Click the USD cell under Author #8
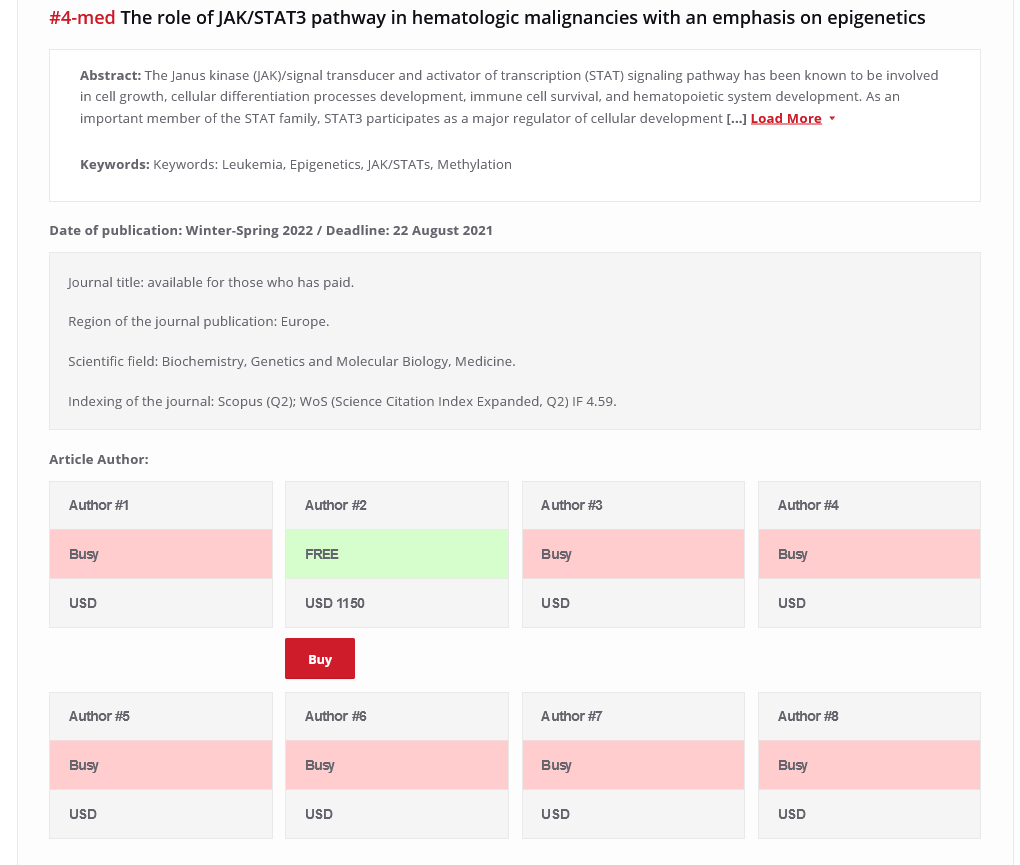The image size is (1020, 865). coord(868,814)
